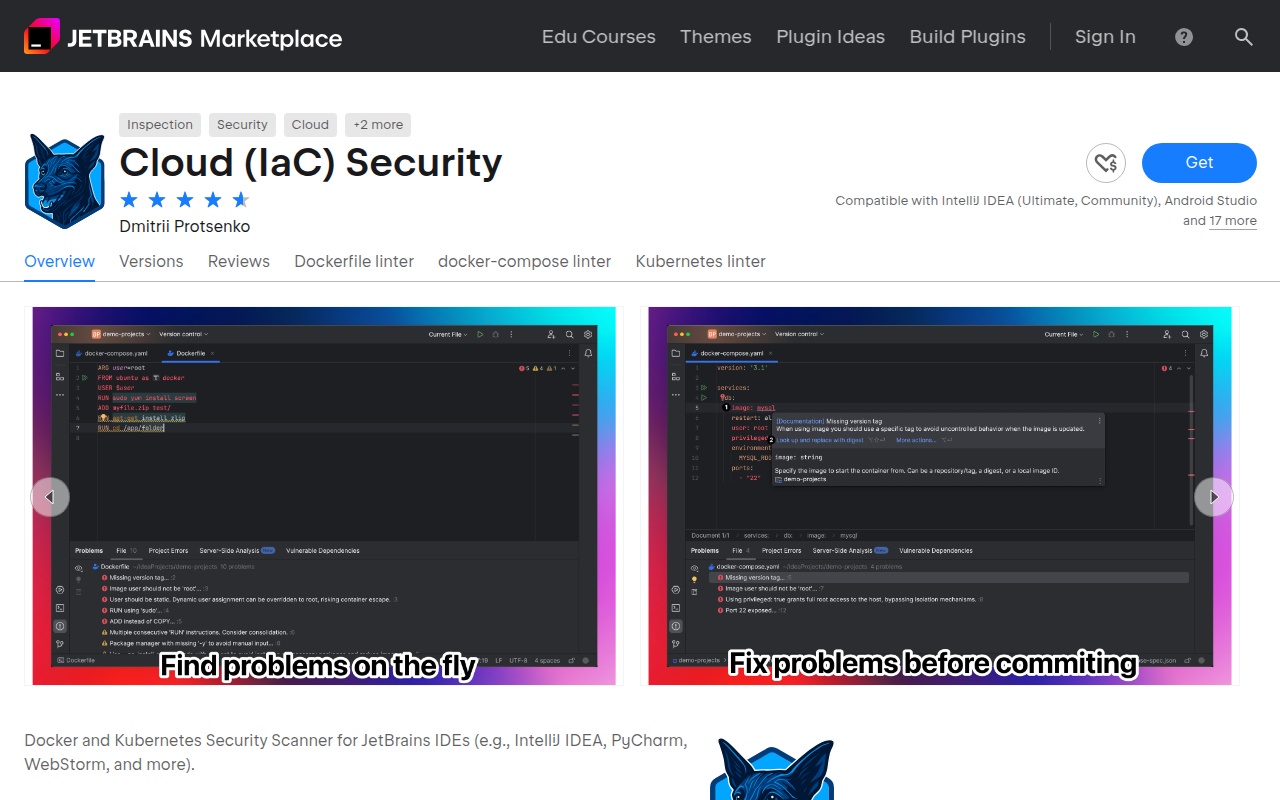Screen dimensions: 1280x800
Task: Click the Security tag chip
Action: (x=242, y=125)
